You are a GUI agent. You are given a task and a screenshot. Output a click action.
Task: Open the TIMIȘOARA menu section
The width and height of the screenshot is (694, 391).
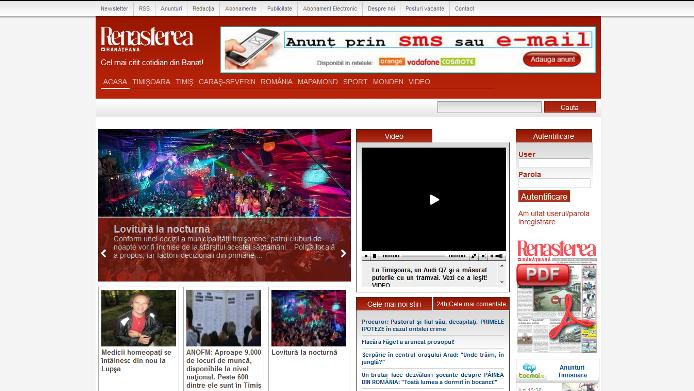click(x=151, y=82)
